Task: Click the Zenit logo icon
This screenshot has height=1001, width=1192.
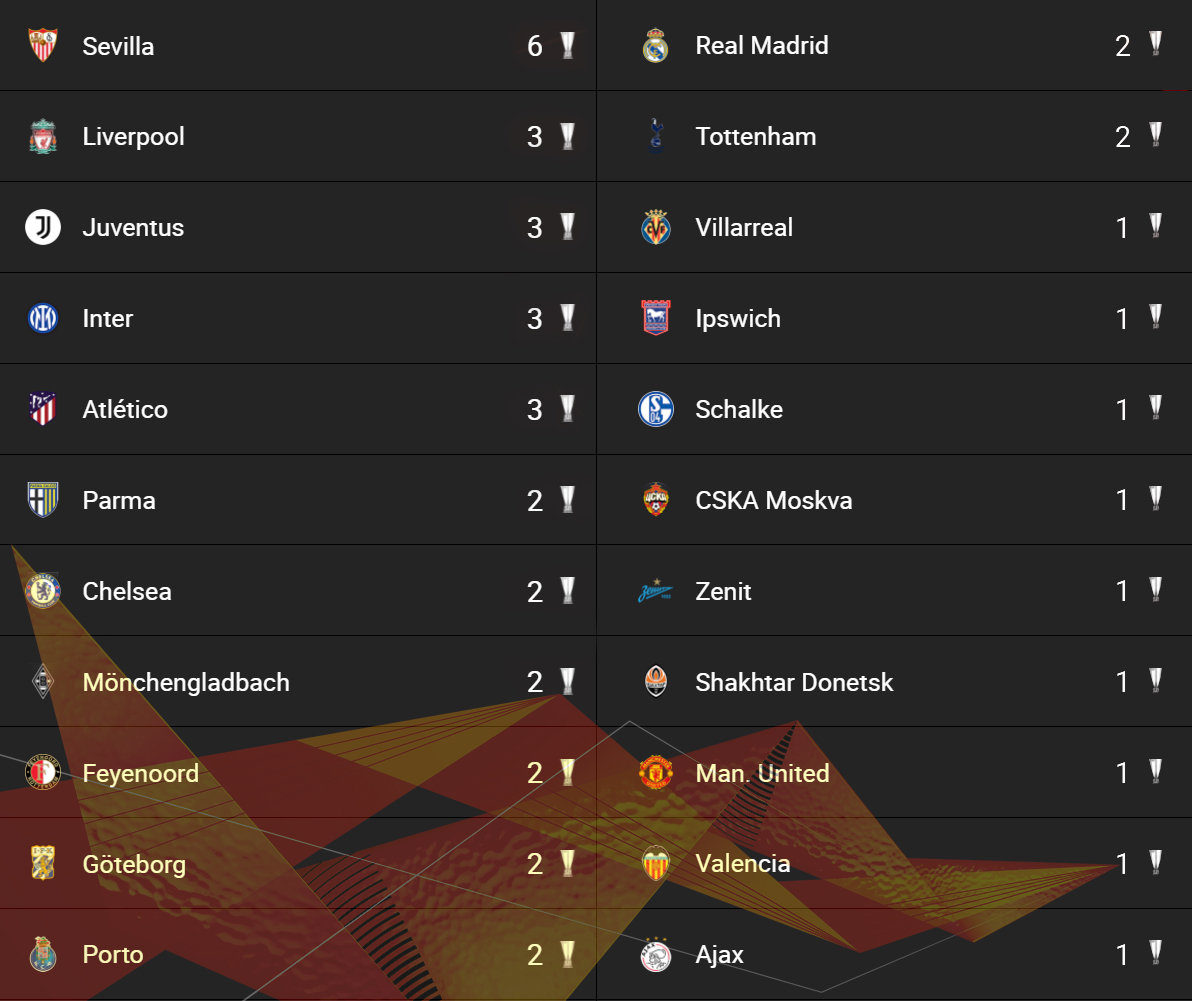Action: pyautogui.click(x=655, y=591)
